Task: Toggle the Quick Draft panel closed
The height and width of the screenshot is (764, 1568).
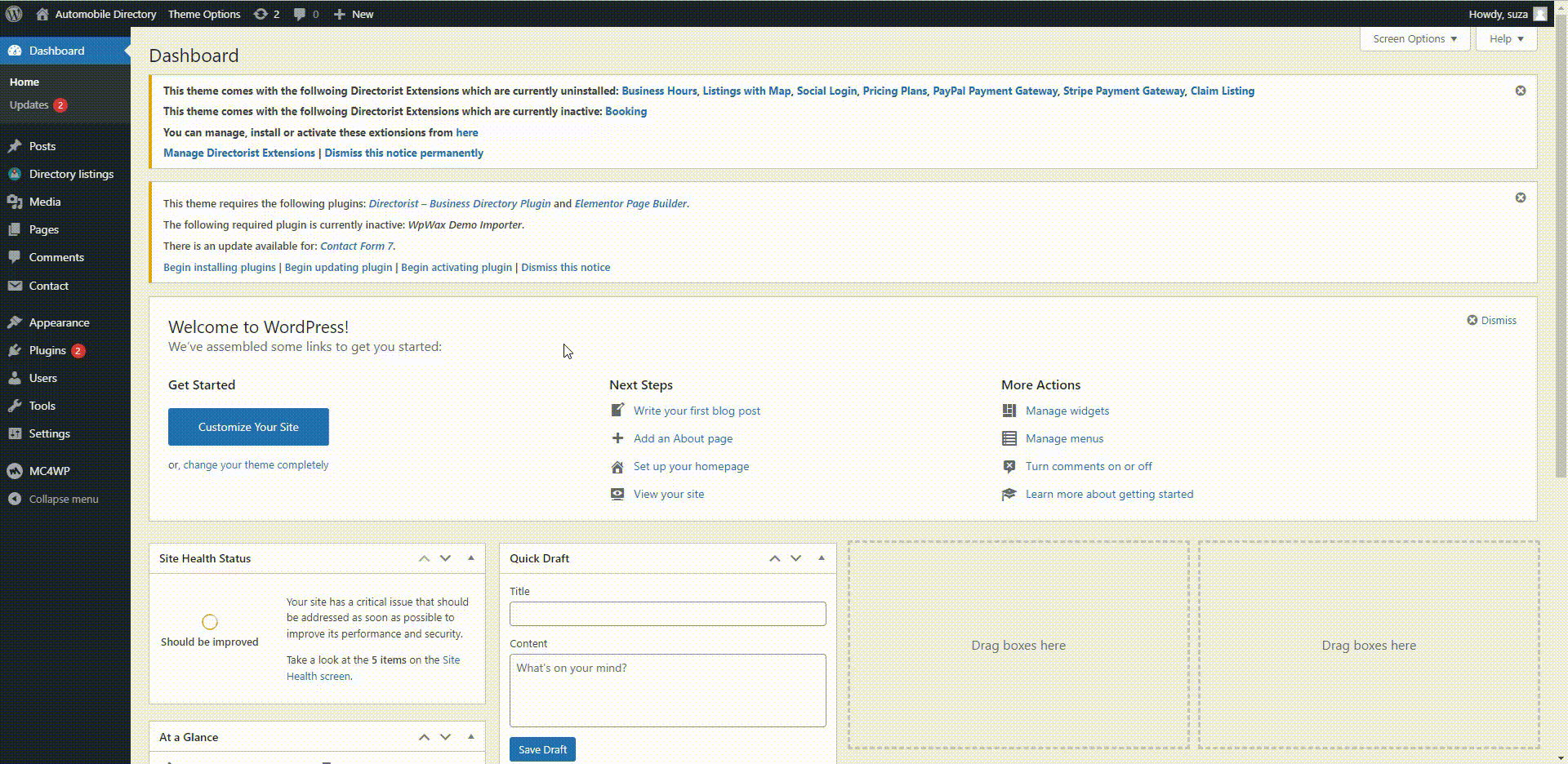Action: (822, 558)
